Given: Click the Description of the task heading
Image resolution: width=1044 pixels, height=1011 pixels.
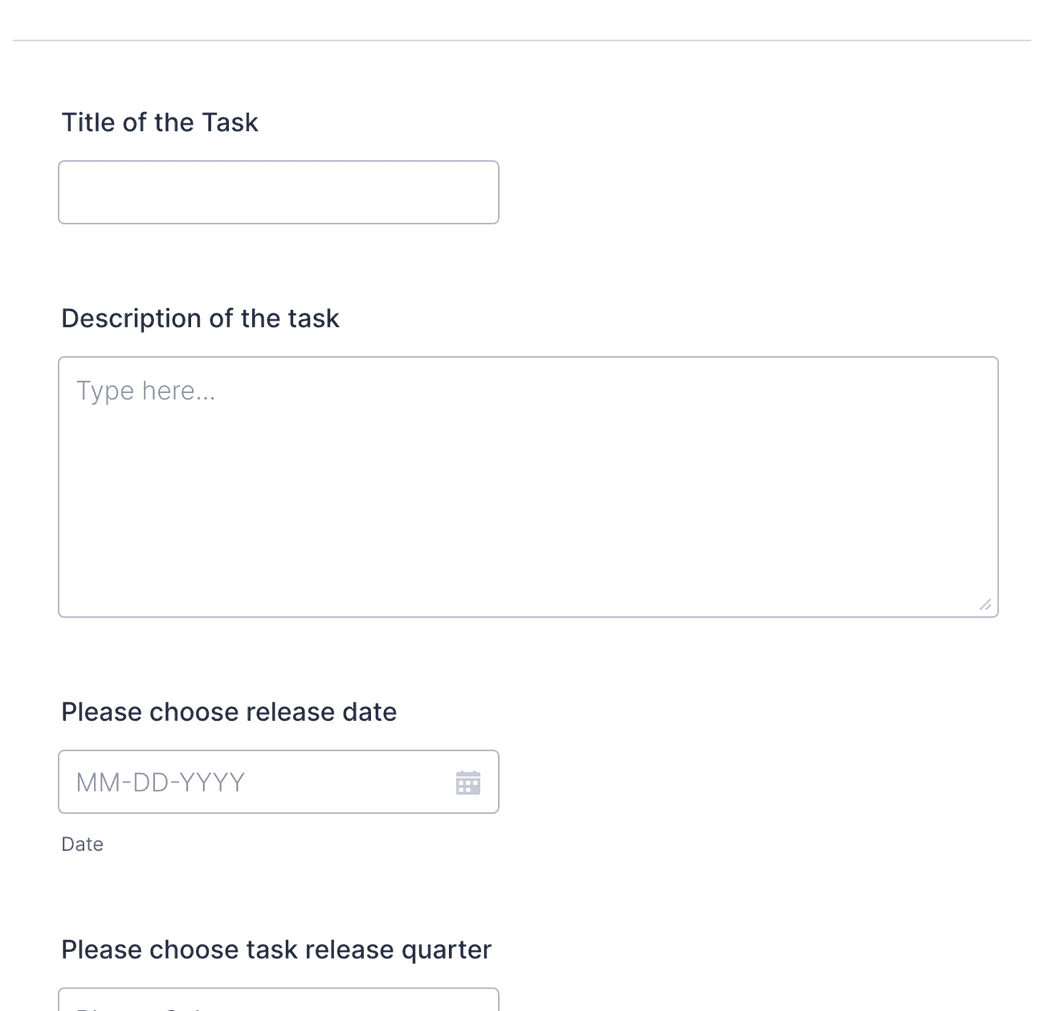Looking at the screenshot, I should [x=200, y=318].
